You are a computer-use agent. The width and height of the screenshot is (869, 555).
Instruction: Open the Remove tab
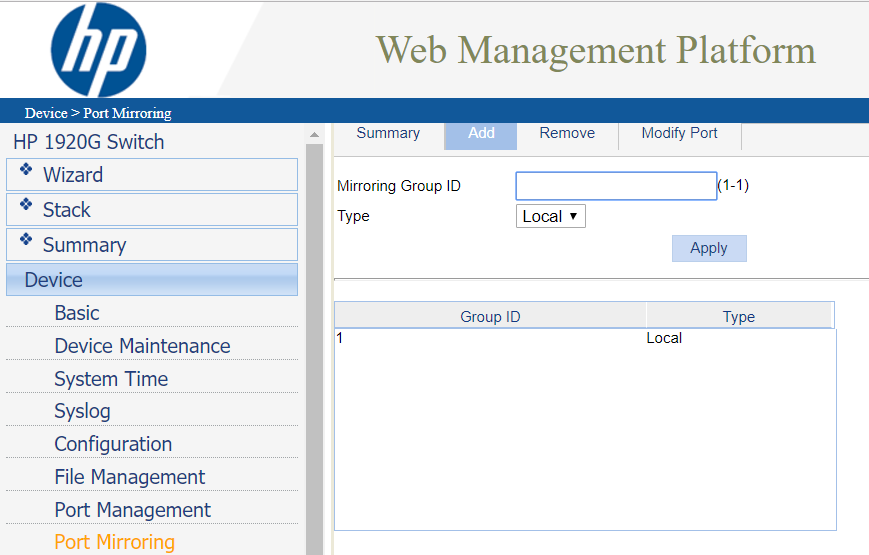click(567, 133)
